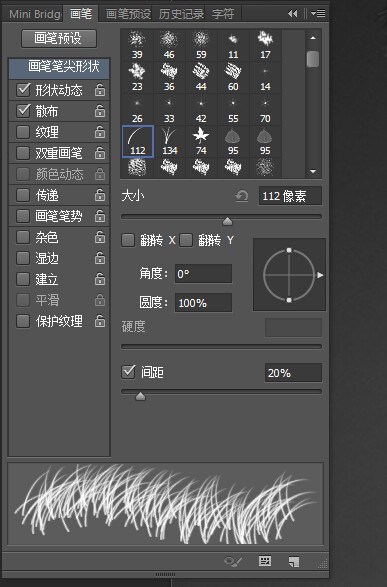Click the 112 像素 size field
The width and height of the screenshot is (387, 587).
tap(290, 196)
